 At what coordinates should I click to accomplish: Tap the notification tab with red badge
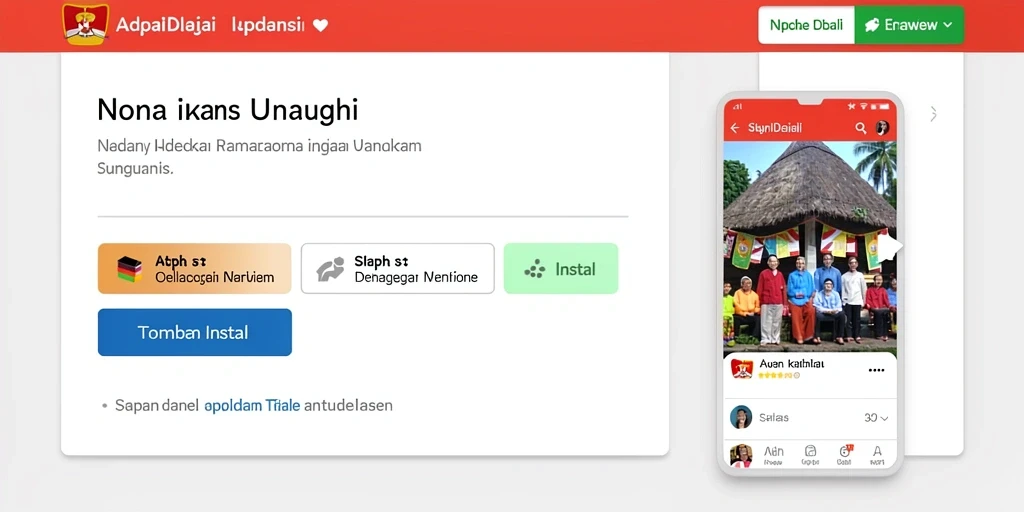pyautogui.click(x=844, y=455)
